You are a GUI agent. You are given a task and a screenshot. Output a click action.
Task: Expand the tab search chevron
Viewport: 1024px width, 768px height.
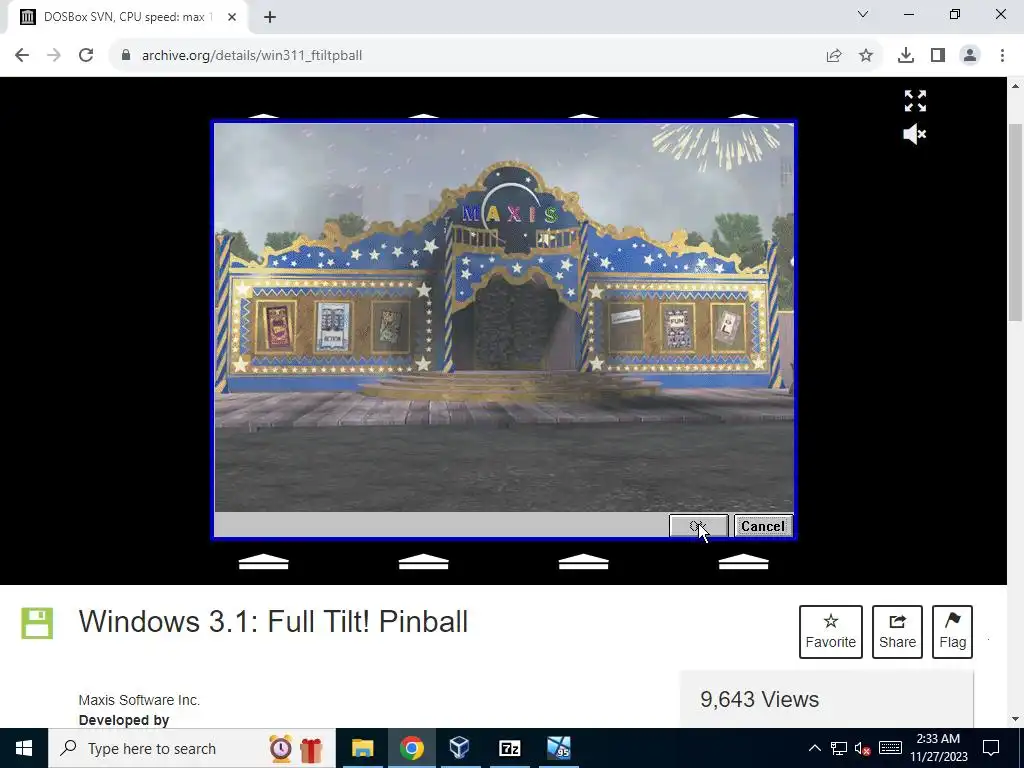click(x=863, y=14)
